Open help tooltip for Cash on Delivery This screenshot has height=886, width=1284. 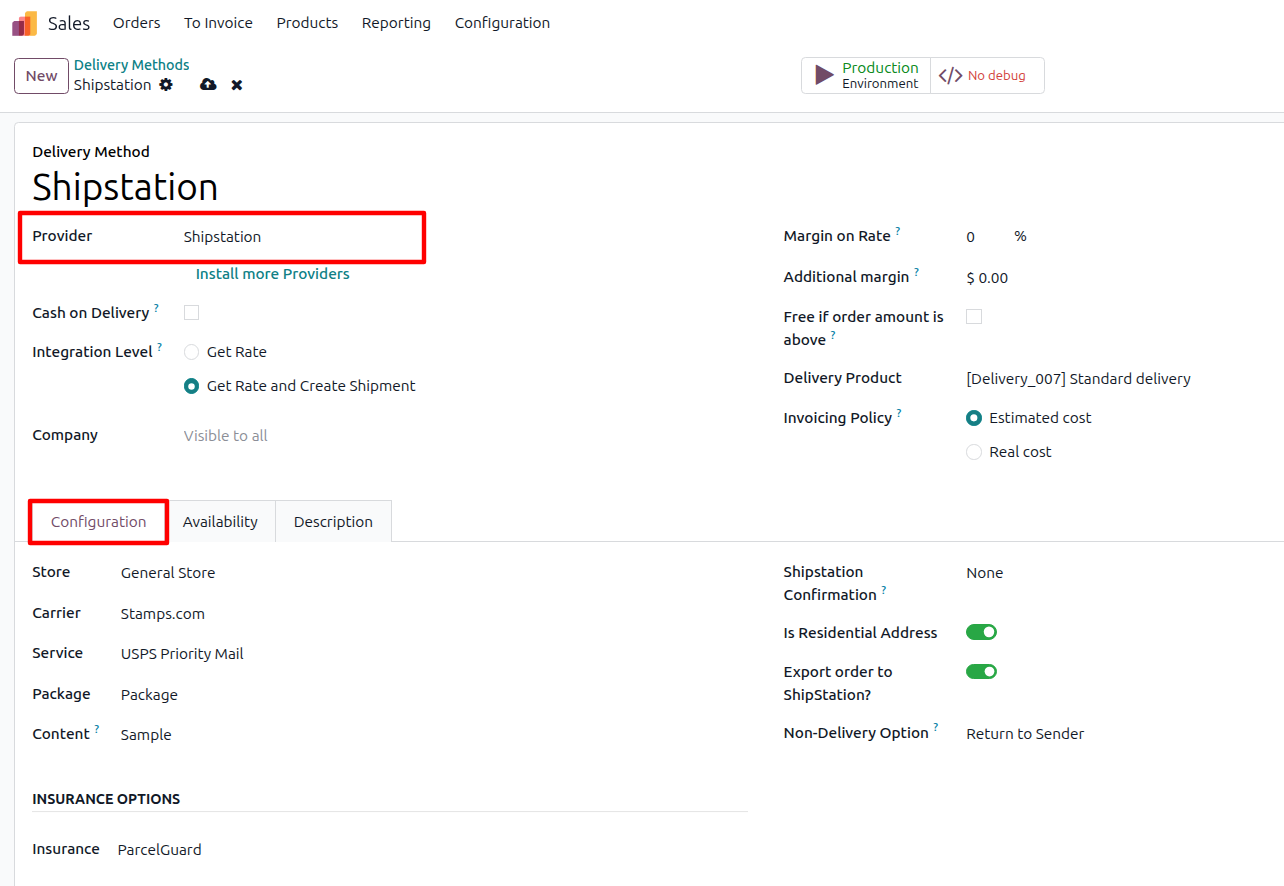(x=156, y=308)
